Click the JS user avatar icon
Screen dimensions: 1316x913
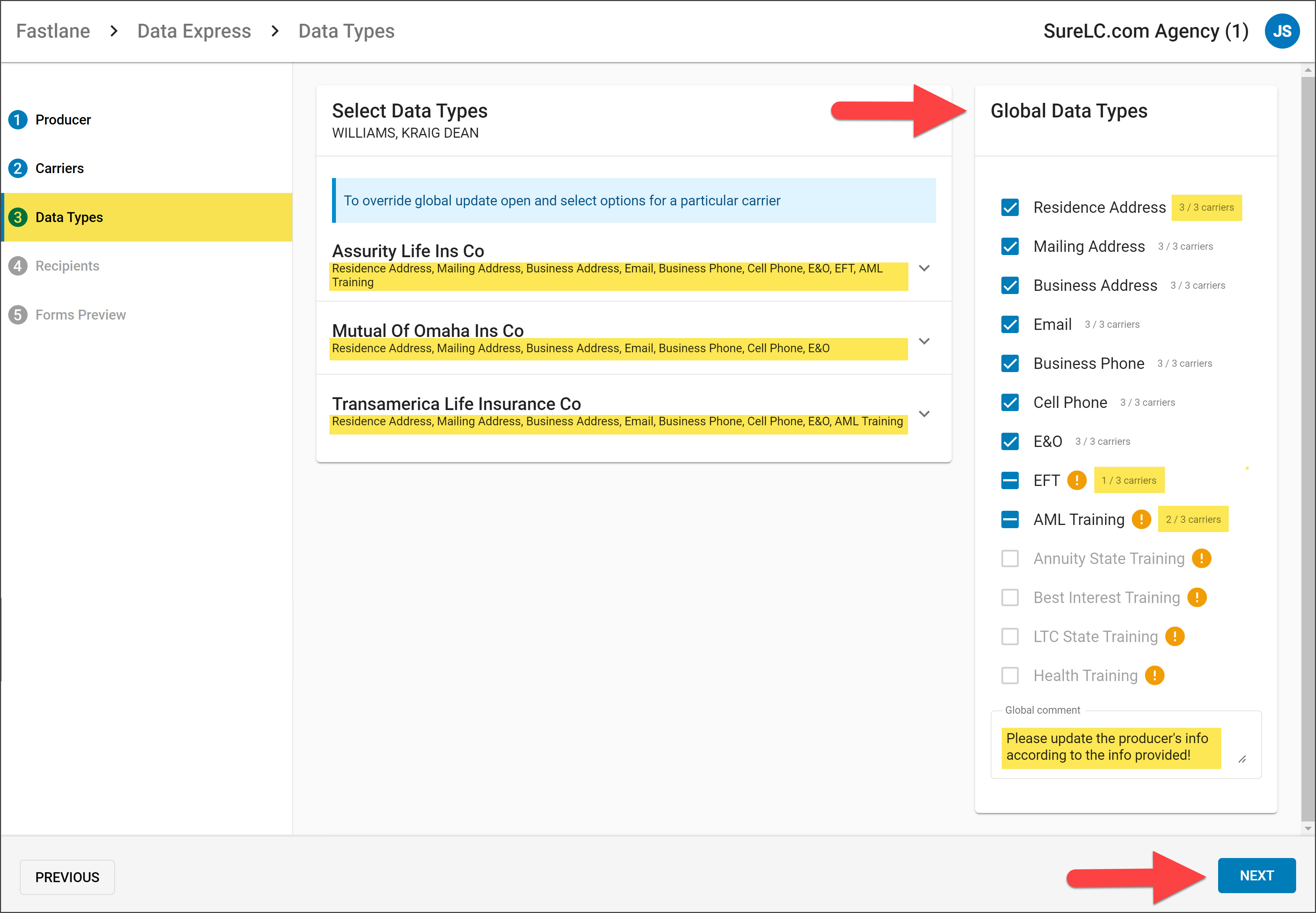1282,31
